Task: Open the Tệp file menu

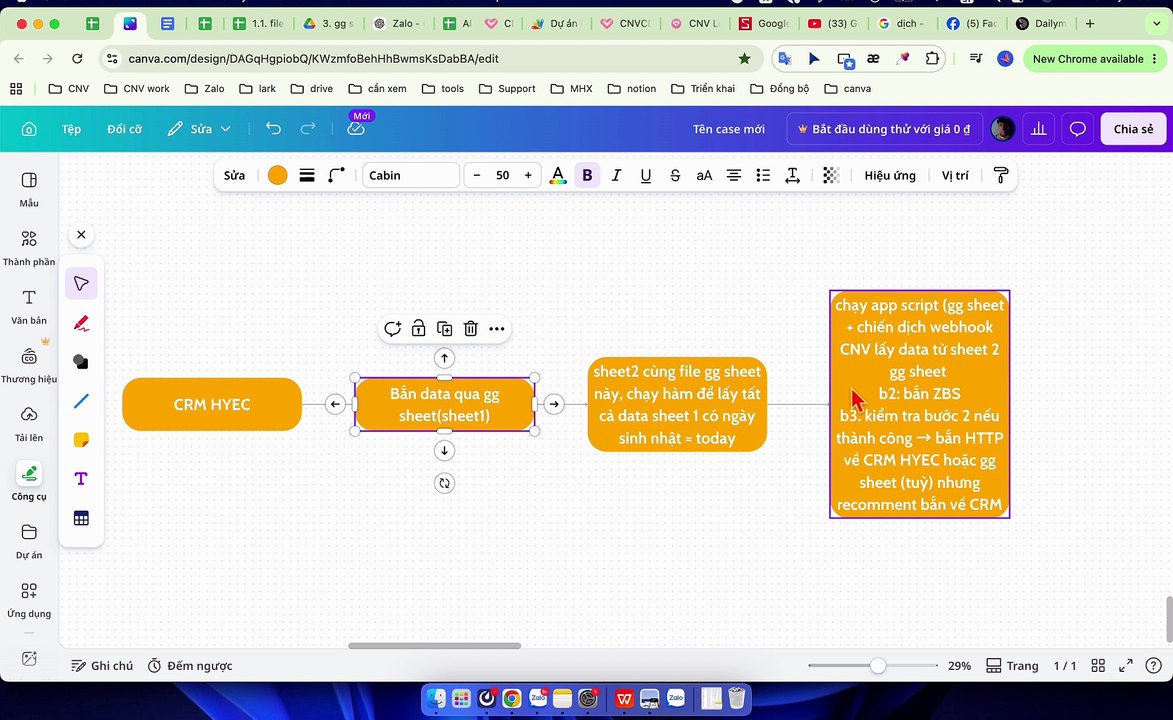Action: pos(71,129)
